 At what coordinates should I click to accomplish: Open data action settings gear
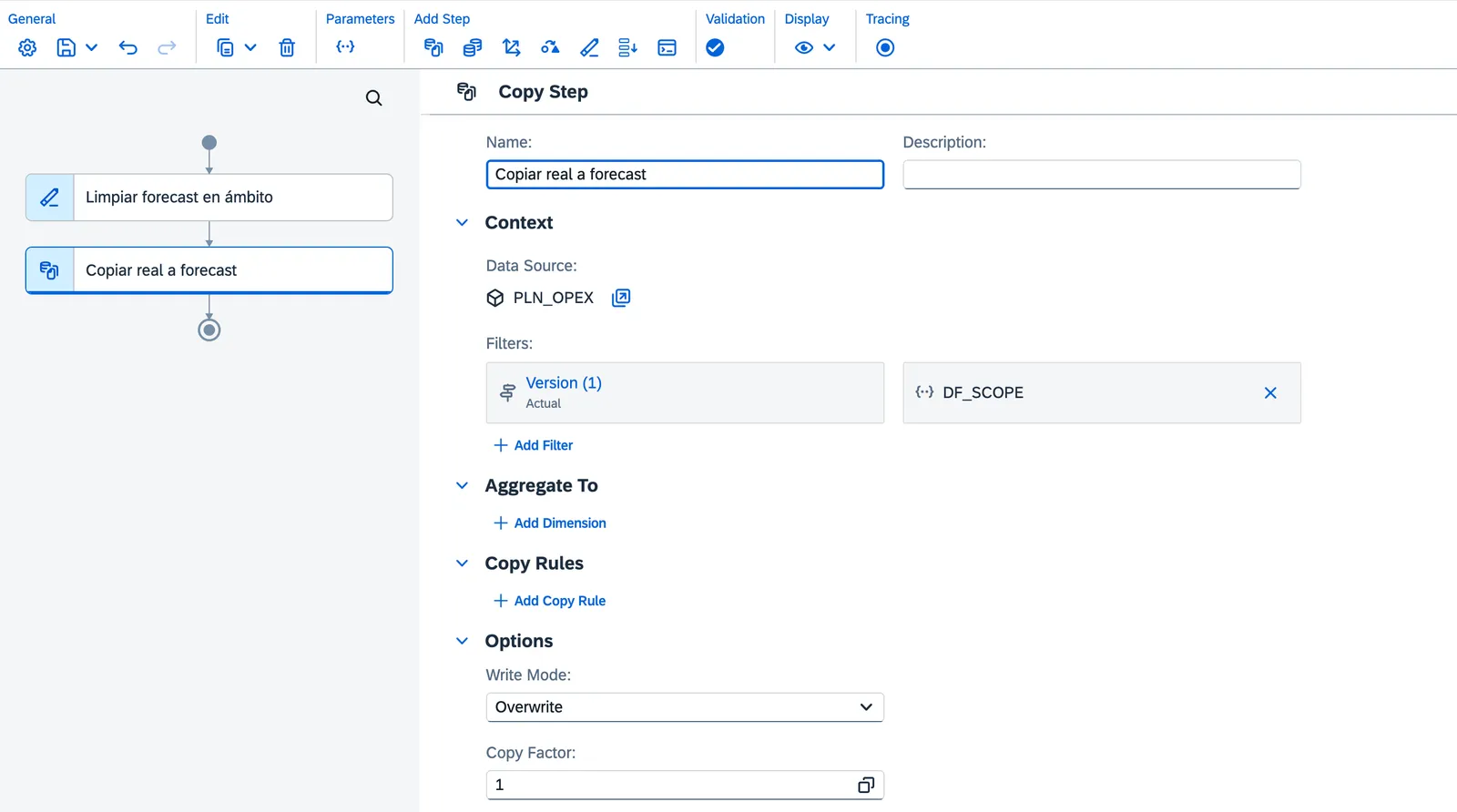[x=27, y=47]
